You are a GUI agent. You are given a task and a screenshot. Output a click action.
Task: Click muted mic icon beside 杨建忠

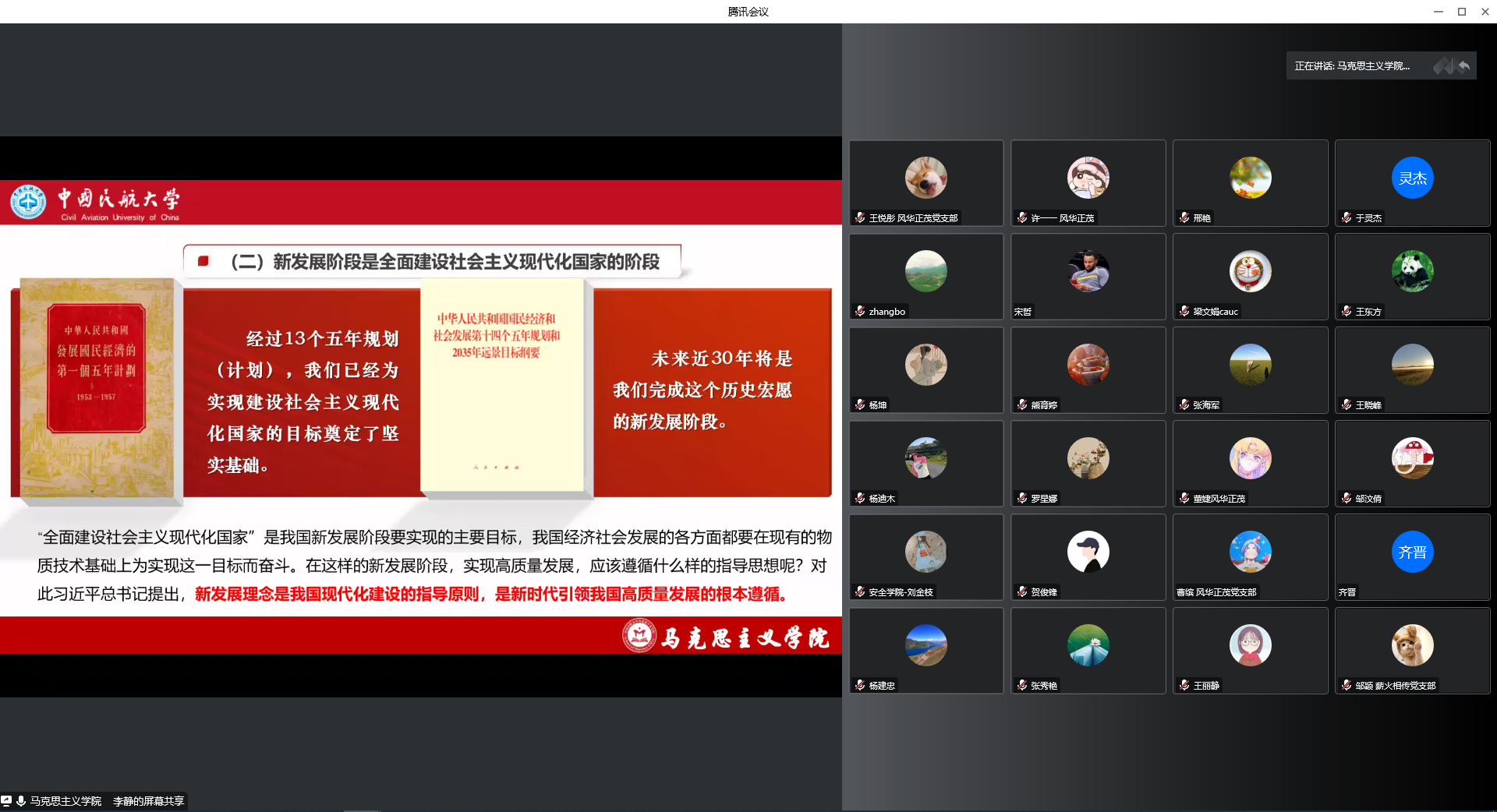[x=860, y=685]
